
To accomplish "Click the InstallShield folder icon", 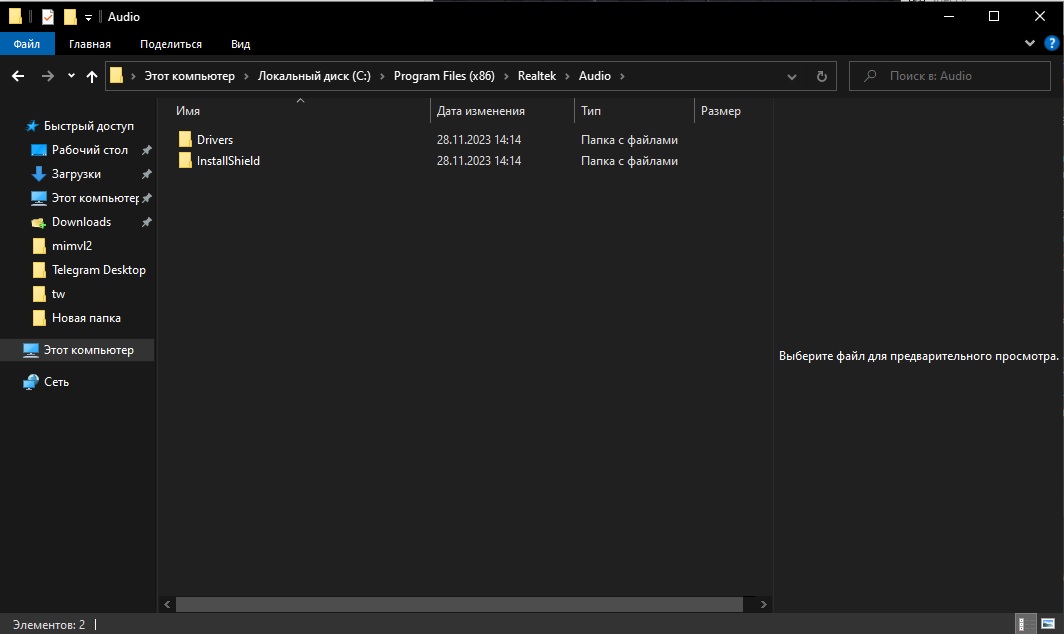I will [x=185, y=161].
